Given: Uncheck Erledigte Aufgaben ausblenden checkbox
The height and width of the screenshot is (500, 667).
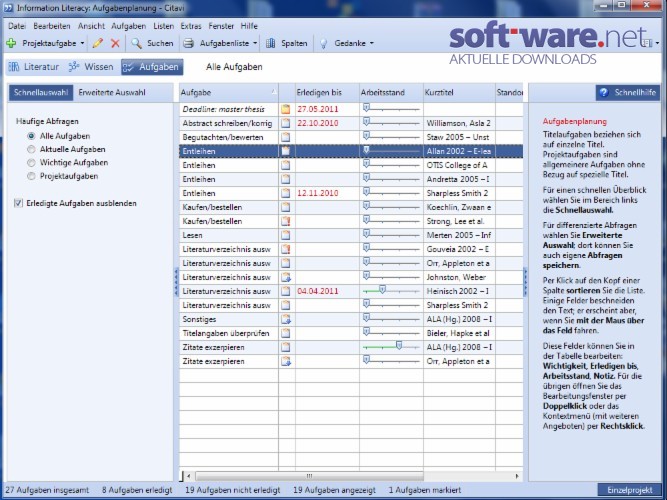Looking at the screenshot, I should tap(18, 203).
